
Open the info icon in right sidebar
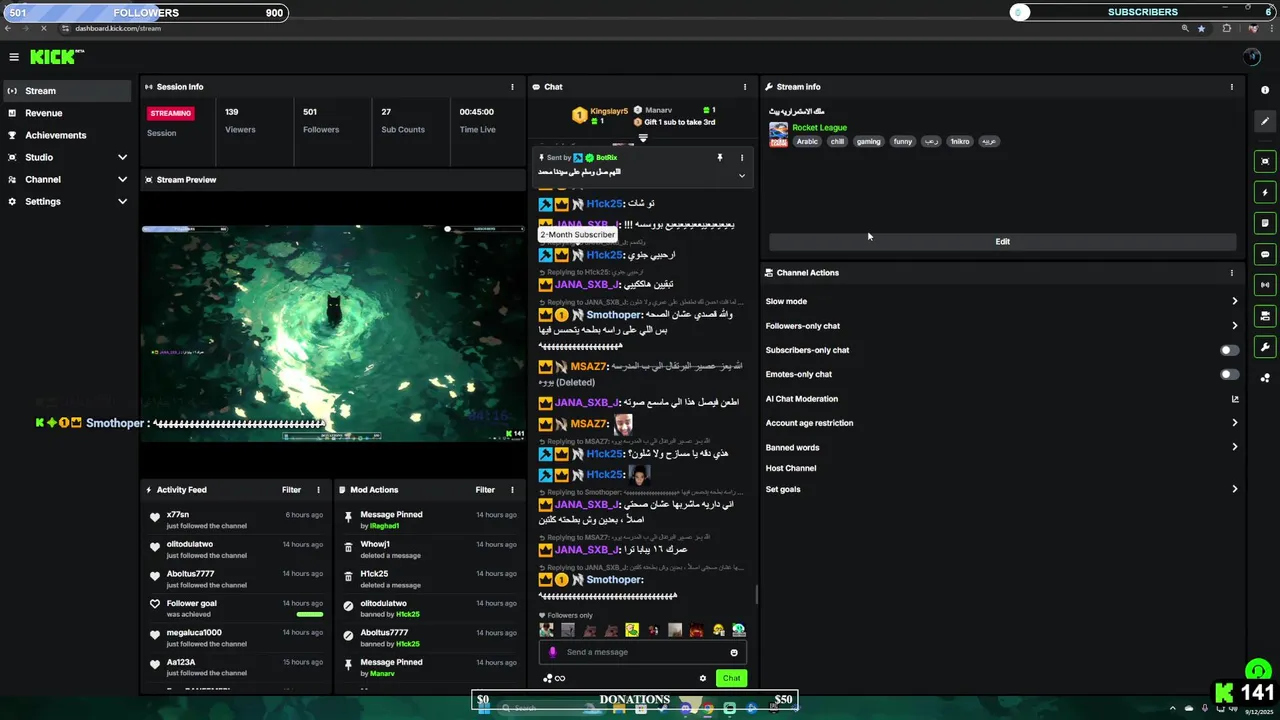1265,90
